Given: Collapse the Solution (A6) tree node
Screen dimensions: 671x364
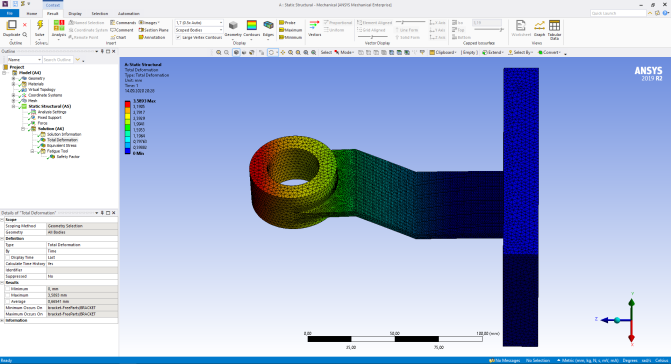Looking at the screenshot, I should point(23,129).
